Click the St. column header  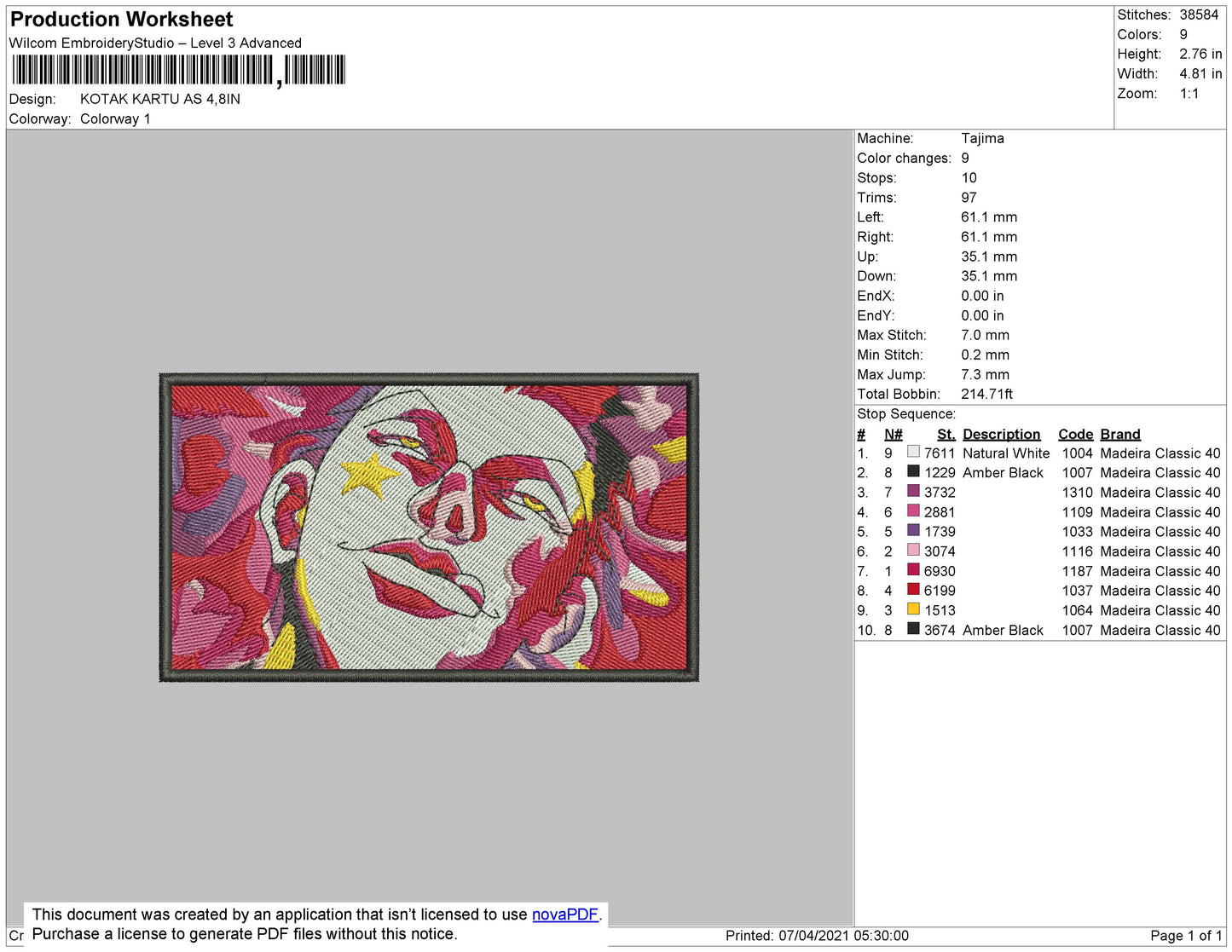pos(946,434)
